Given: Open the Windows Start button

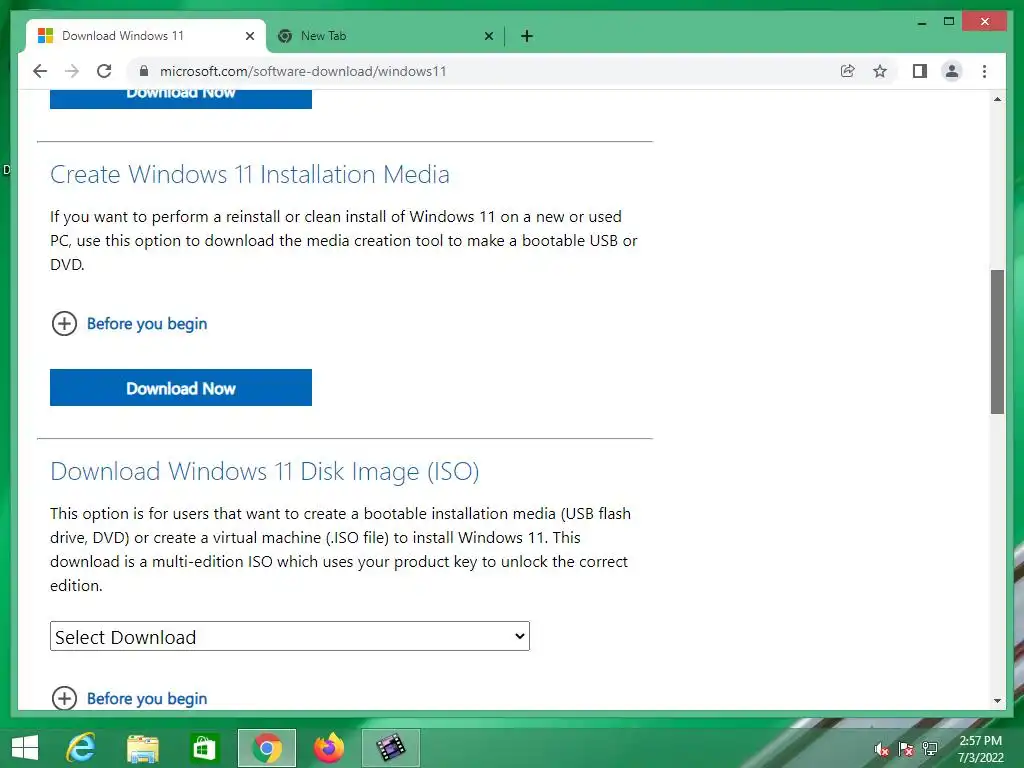Looking at the screenshot, I should click(25, 748).
